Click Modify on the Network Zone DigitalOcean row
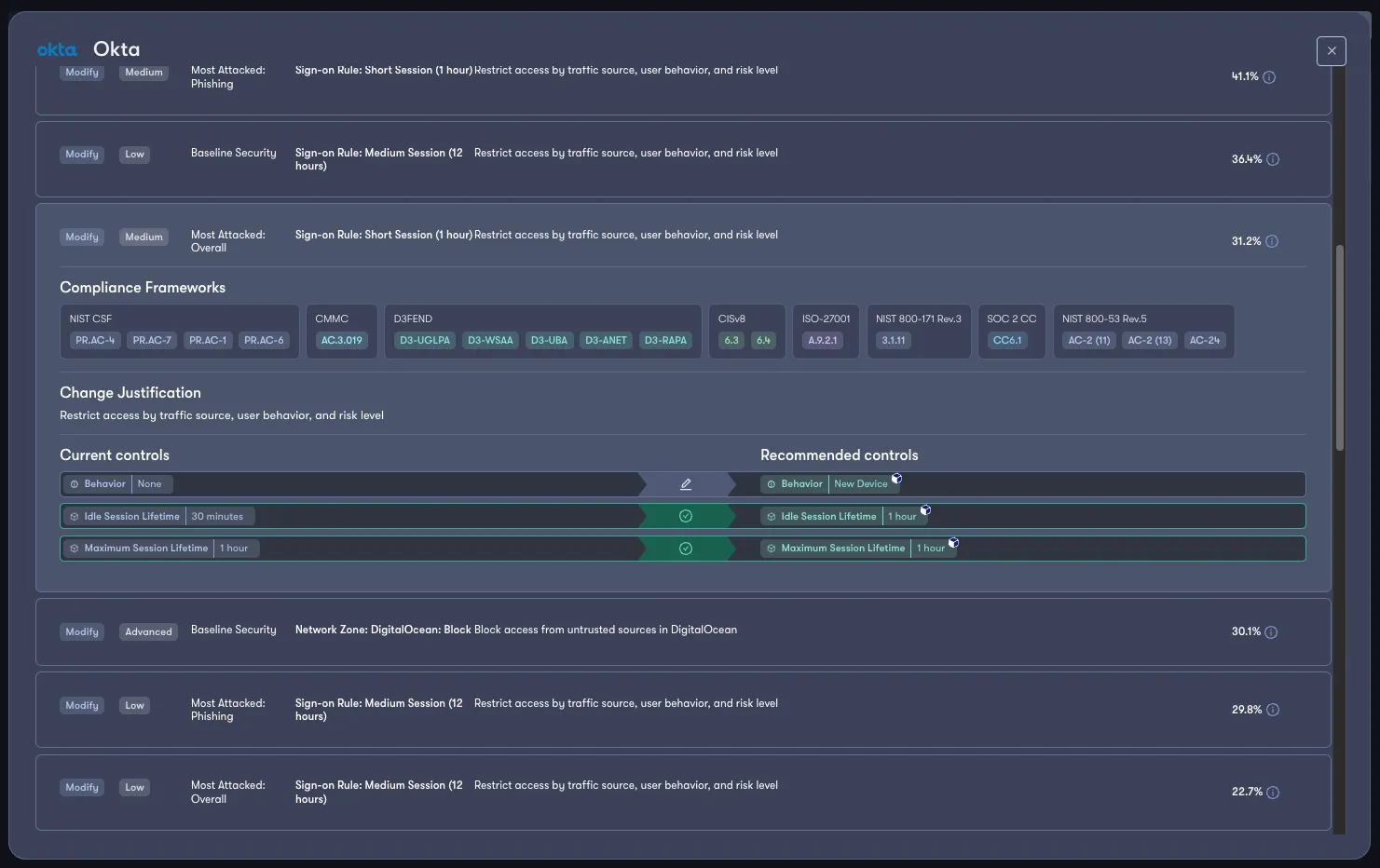The height and width of the screenshot is (868, 1380). (x=81, y=631)
